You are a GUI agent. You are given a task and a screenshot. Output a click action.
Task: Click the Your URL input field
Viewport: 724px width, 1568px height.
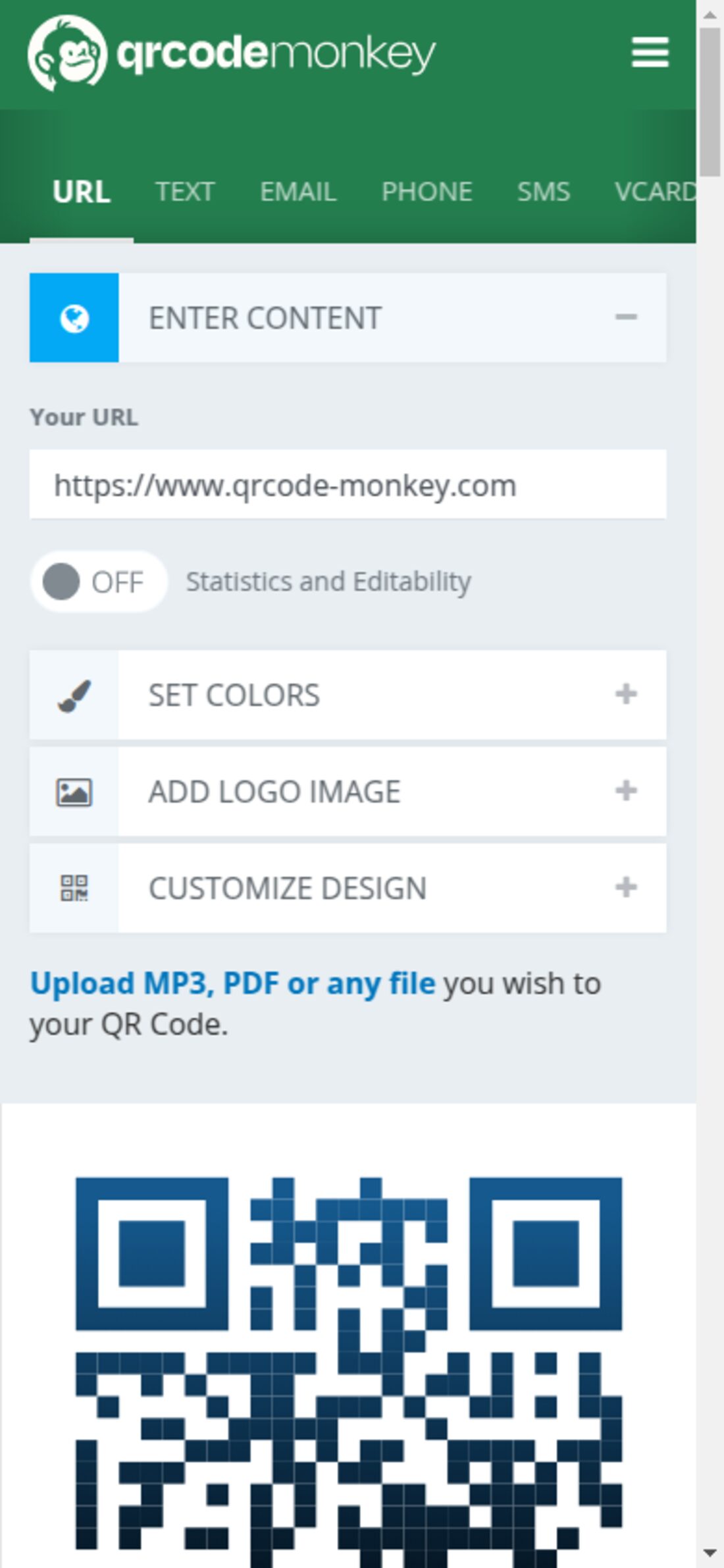(x=348, y=485)
